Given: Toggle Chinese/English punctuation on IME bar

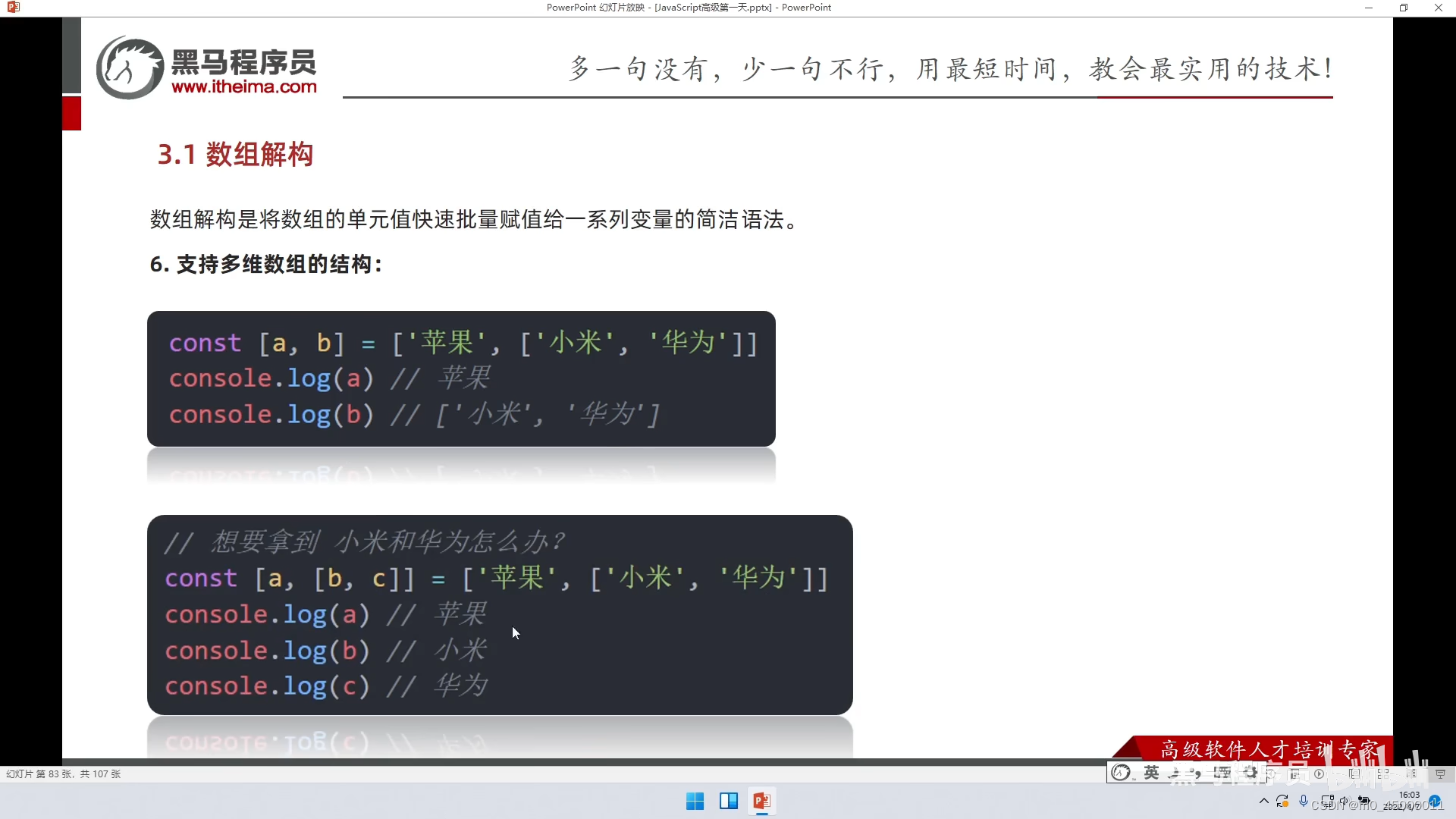Looking at the screenshot, I should 1200,773.
